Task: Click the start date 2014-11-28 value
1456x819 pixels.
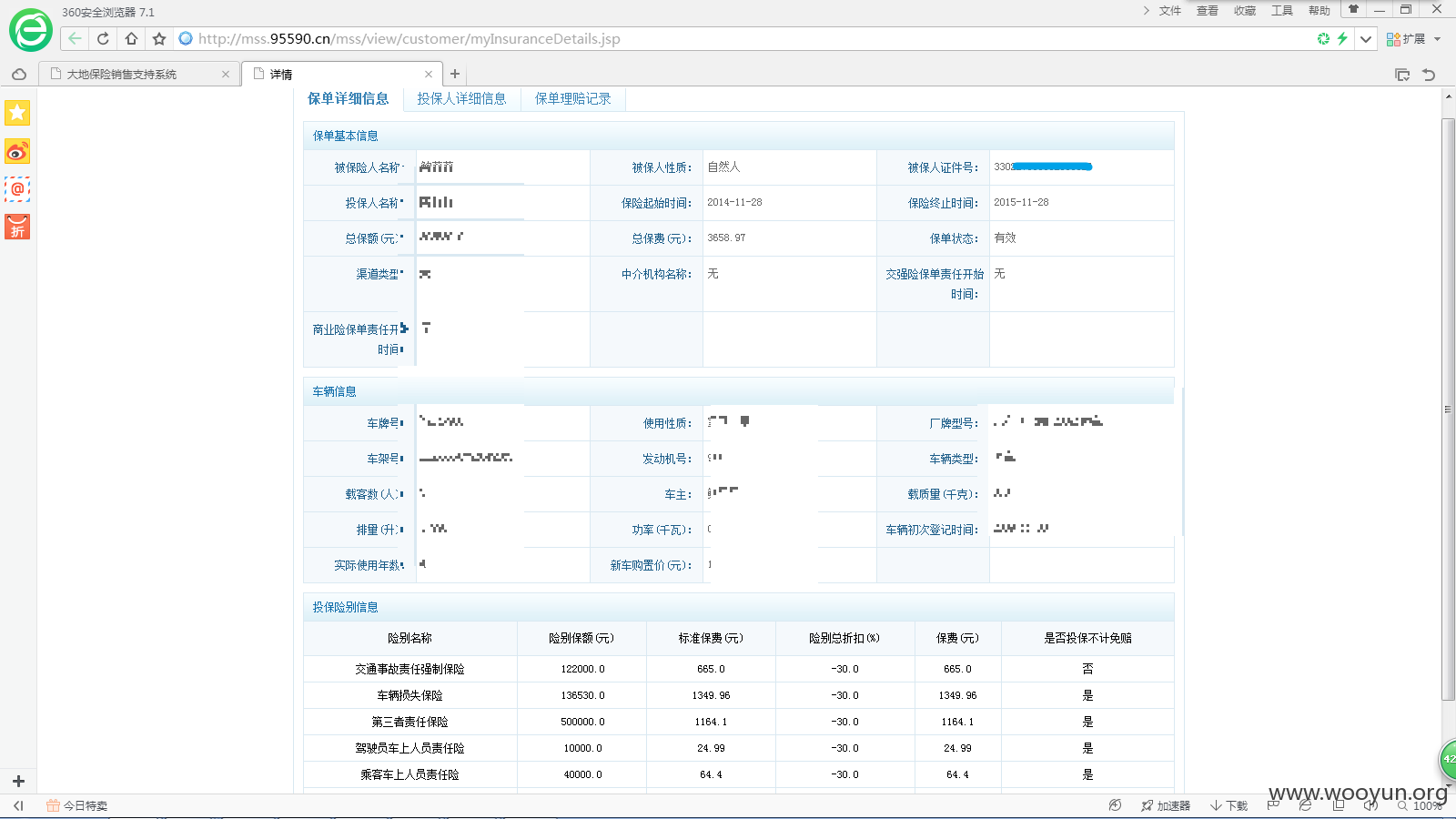Action: click(734, 202)
